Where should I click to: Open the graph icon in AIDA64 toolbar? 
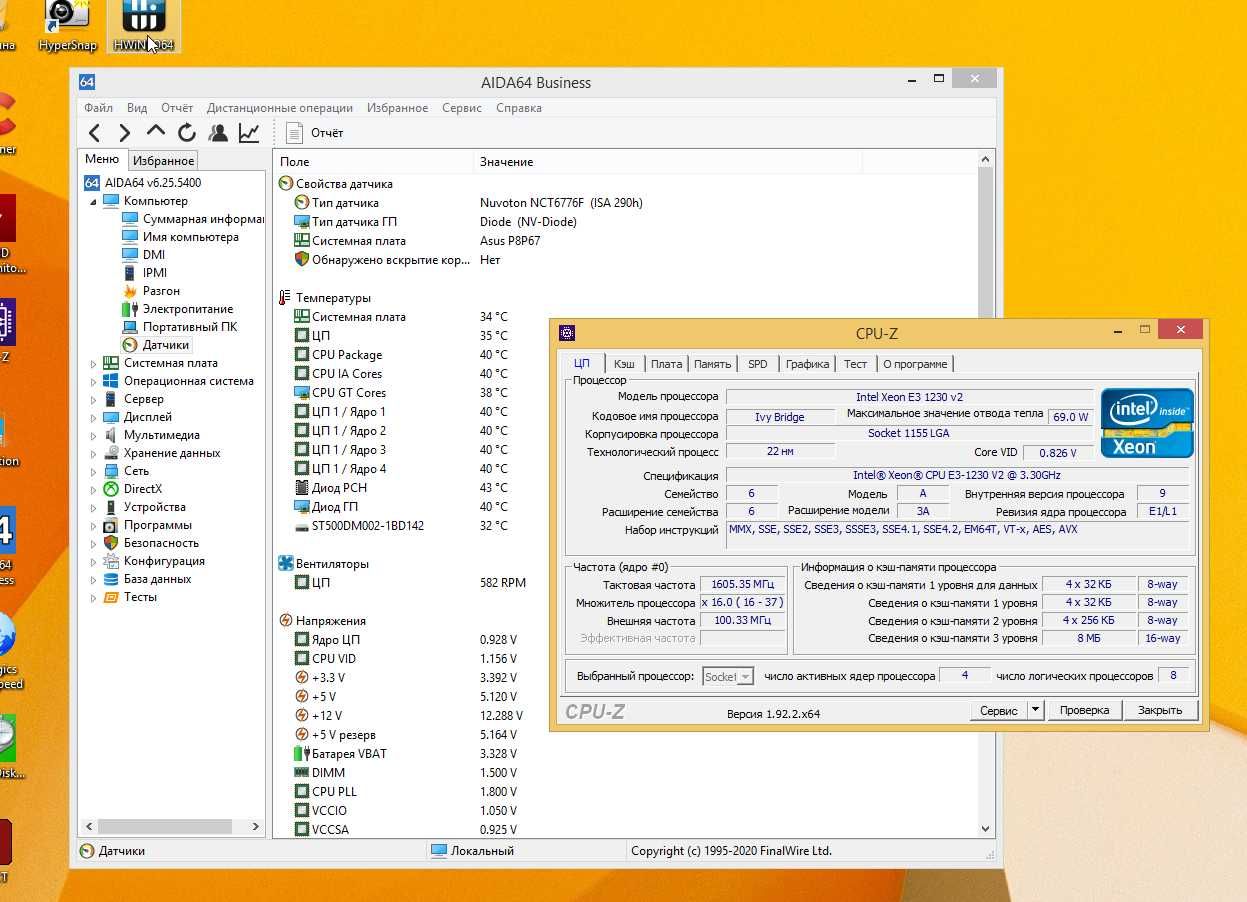coord(249,132)
